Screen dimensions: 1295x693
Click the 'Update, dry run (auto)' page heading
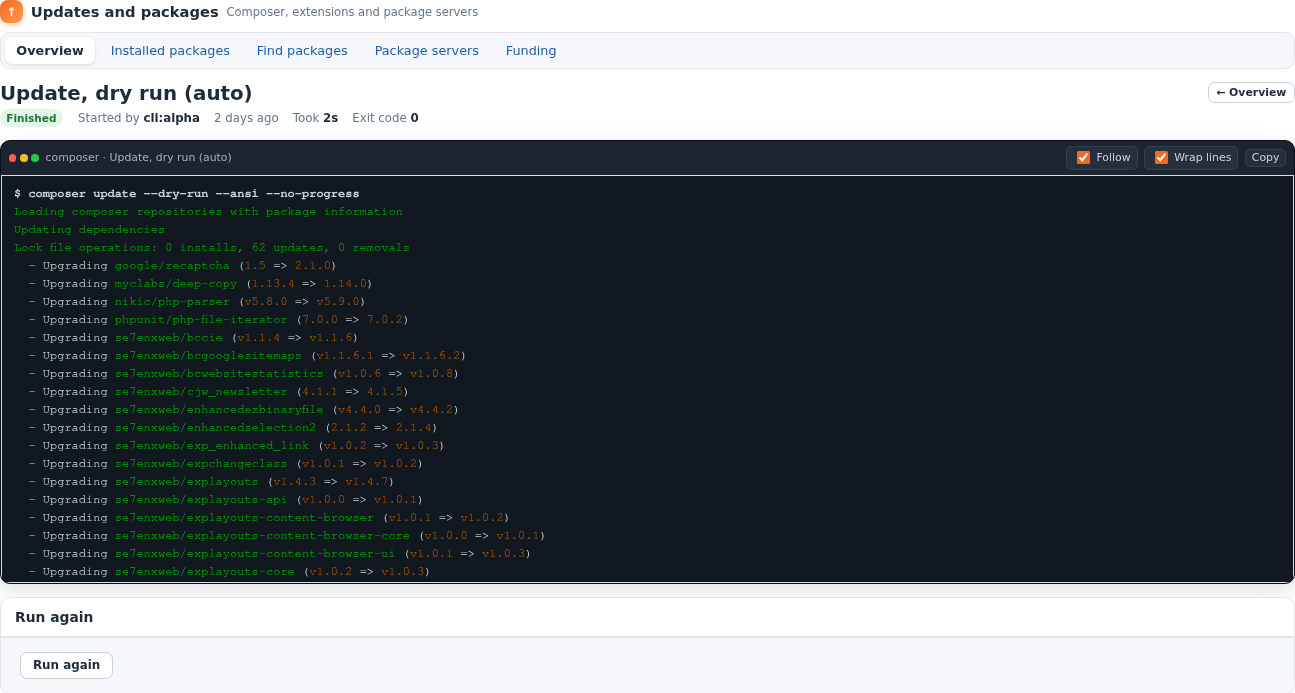click(126, 93)
